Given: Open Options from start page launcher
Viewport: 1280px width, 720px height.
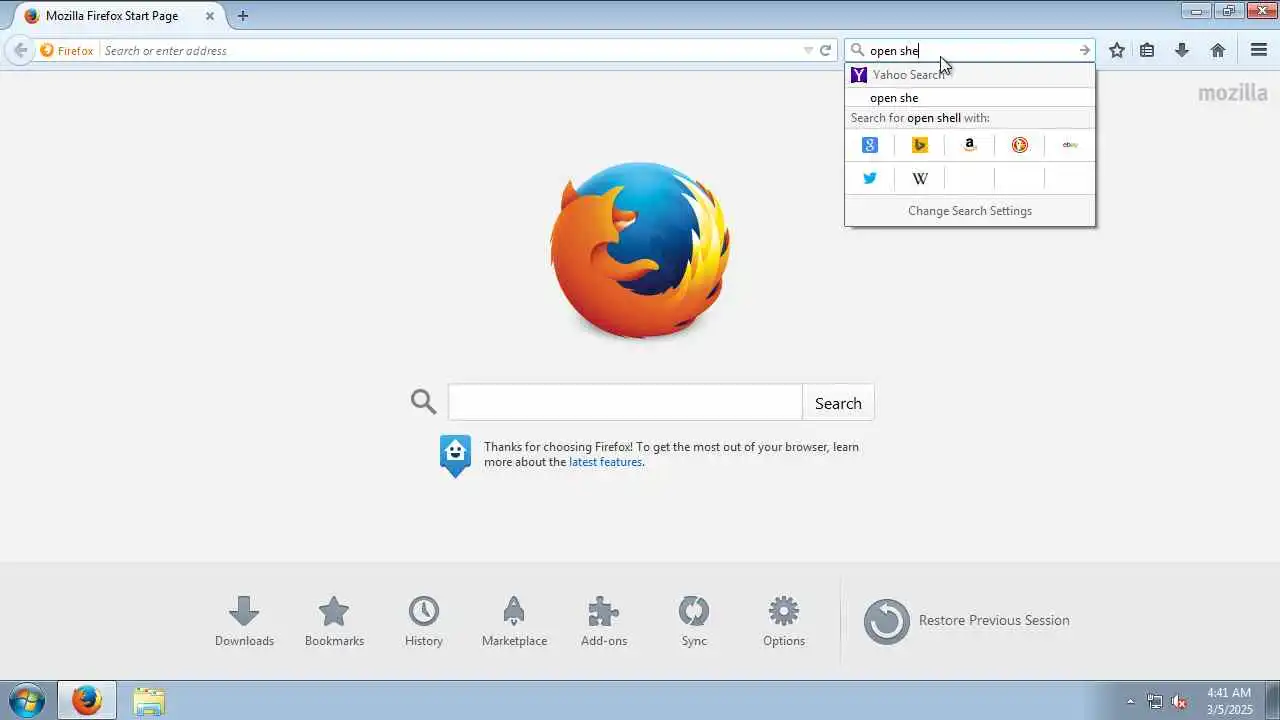Looking at the screenshot, I should [x=784, y=621].
